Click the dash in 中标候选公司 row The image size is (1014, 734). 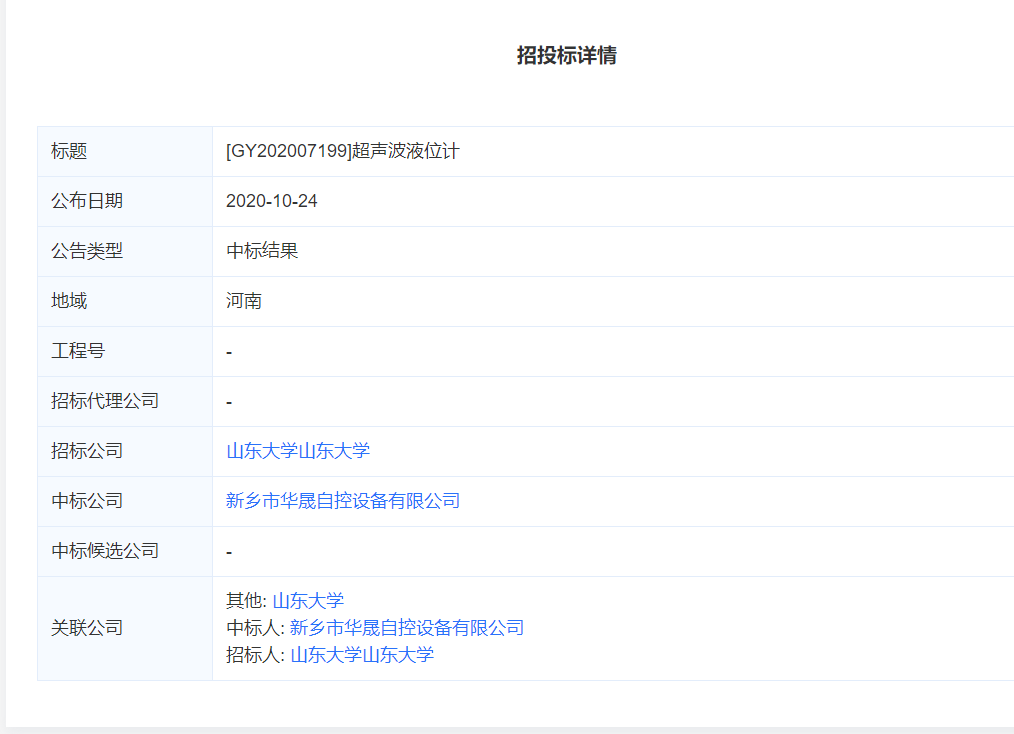tap(229, 553)
